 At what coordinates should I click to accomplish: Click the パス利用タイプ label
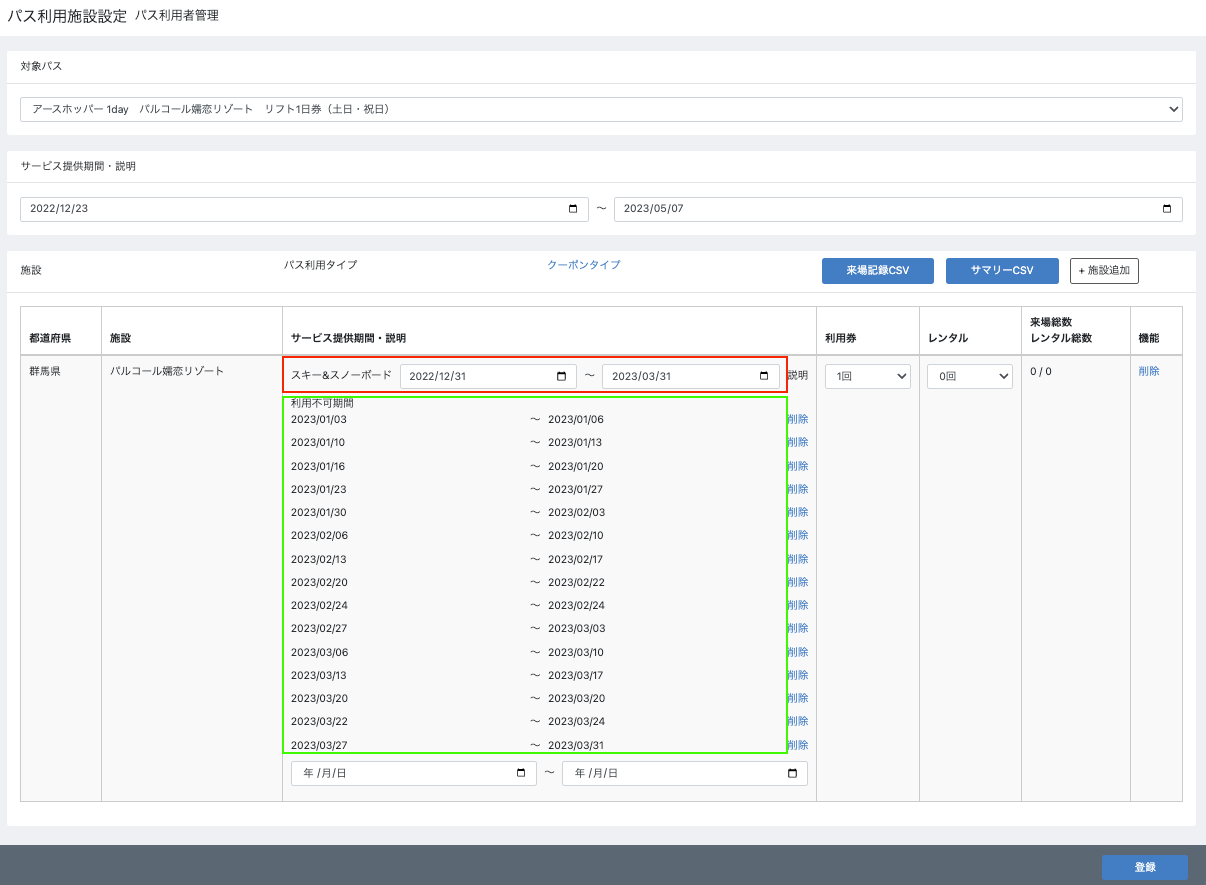pyautogui.click(x=320, y=265)
